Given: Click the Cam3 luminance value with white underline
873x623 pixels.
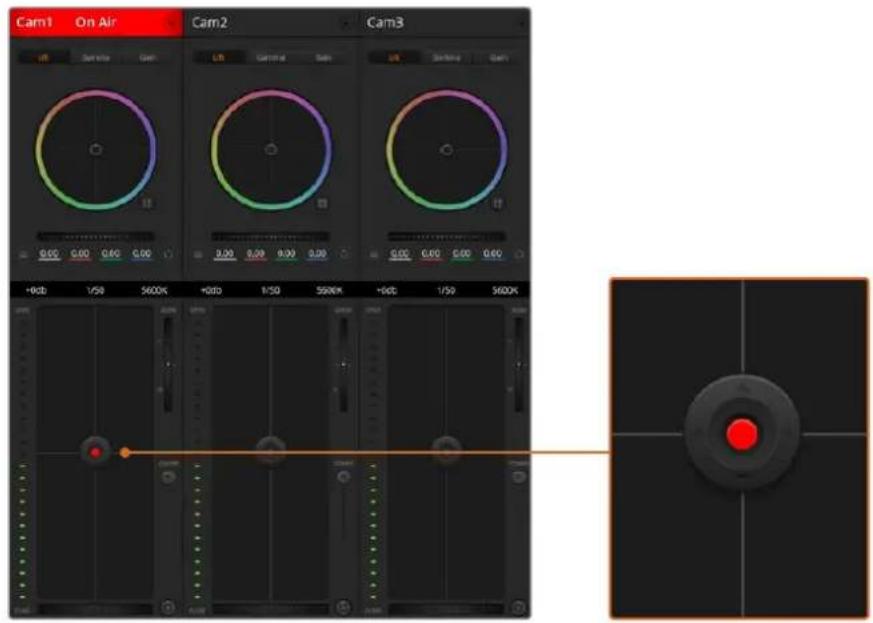Looking at the screenshot, I should (400, 254).
